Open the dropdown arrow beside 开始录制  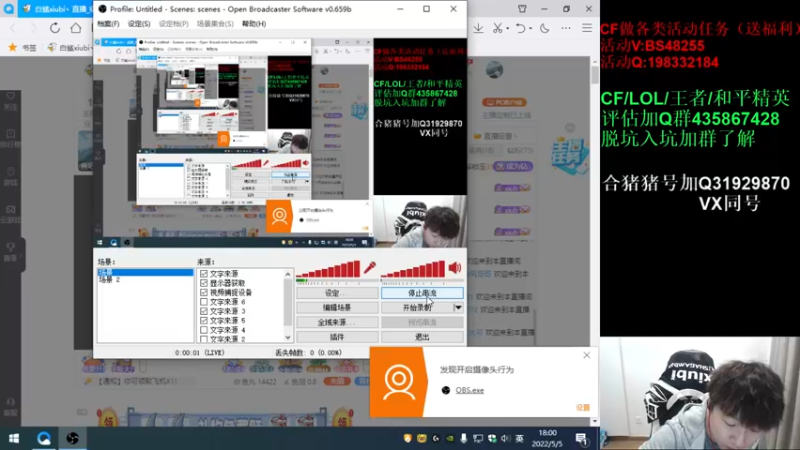point(458,308)
